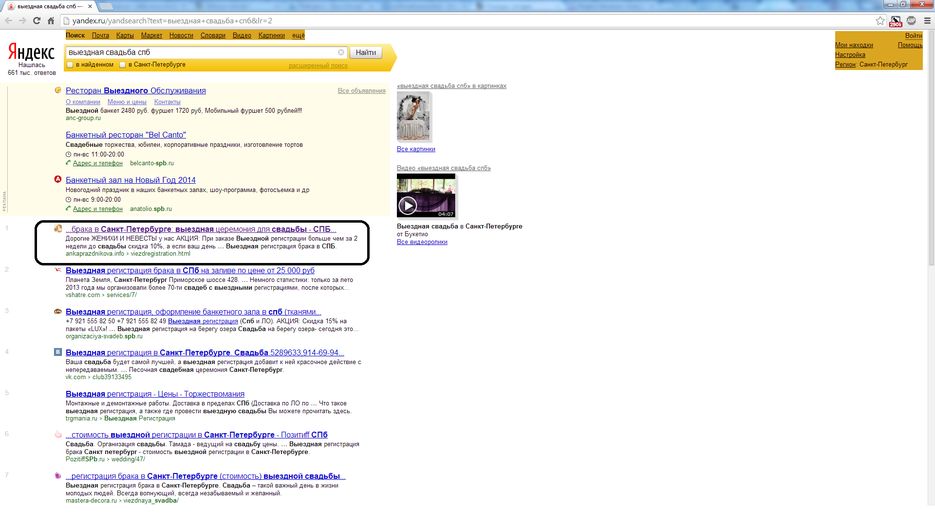Open 'Выездная регистрация - Цены - Торжествомания' result
The image size is (935, 525).
pos(155,394)
